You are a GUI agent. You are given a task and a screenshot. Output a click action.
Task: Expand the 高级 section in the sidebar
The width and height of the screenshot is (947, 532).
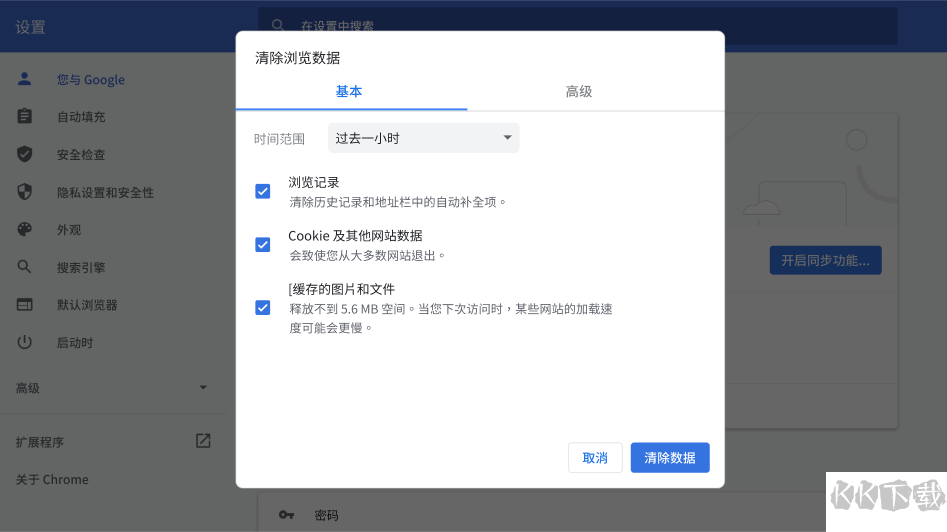112,388
